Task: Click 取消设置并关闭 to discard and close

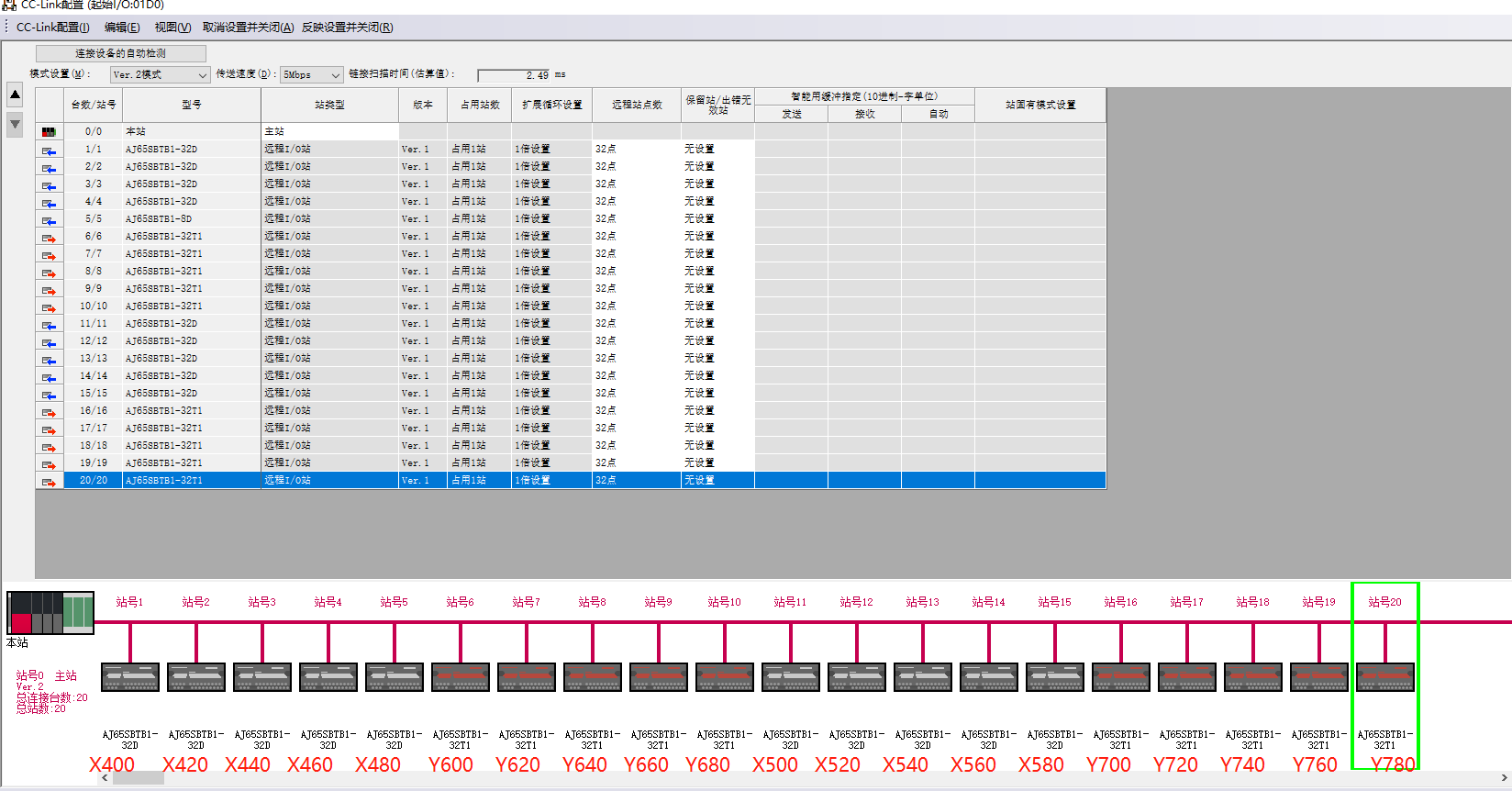Action: click(x=248, y=28)
